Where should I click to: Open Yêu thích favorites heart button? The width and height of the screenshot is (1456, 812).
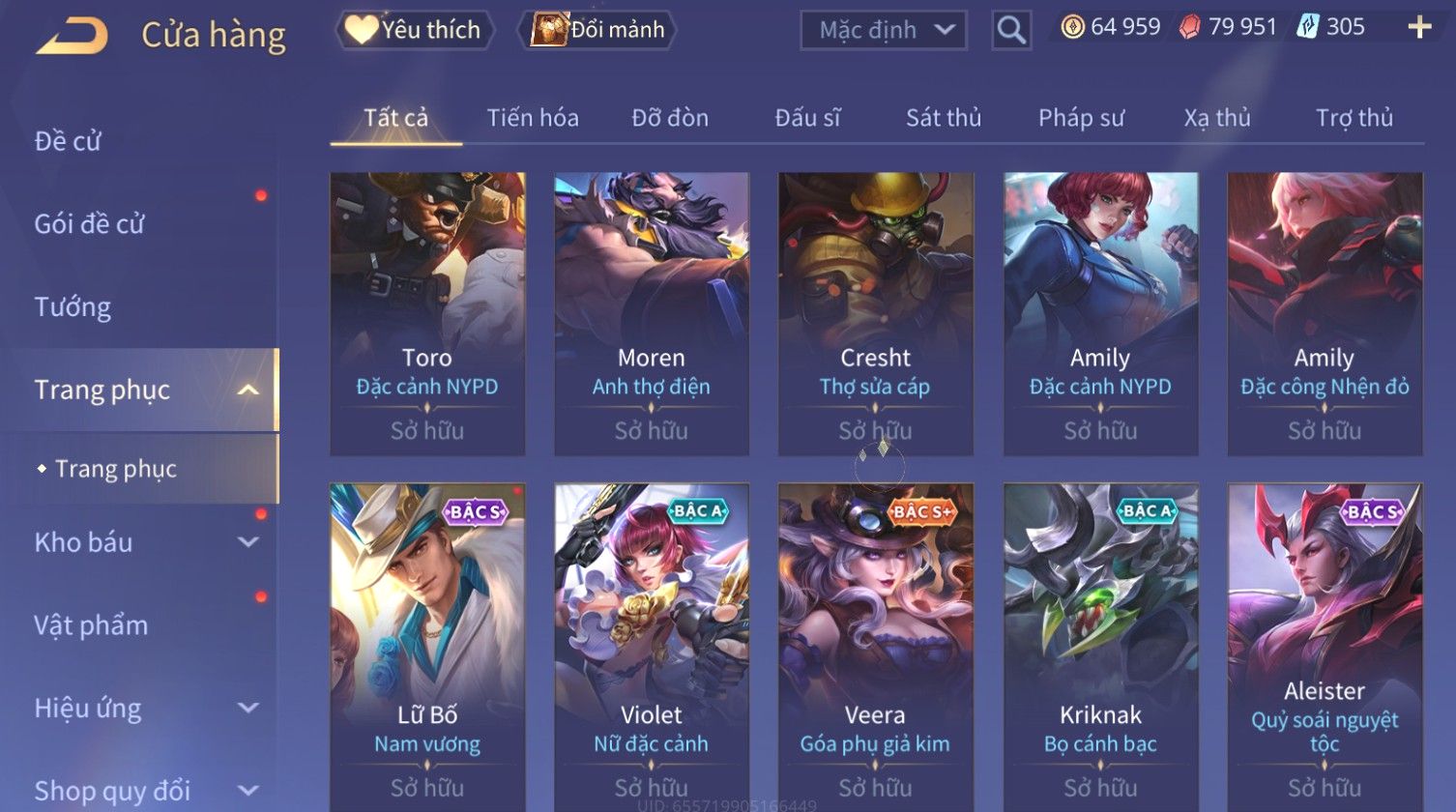(x=414, y=30)
